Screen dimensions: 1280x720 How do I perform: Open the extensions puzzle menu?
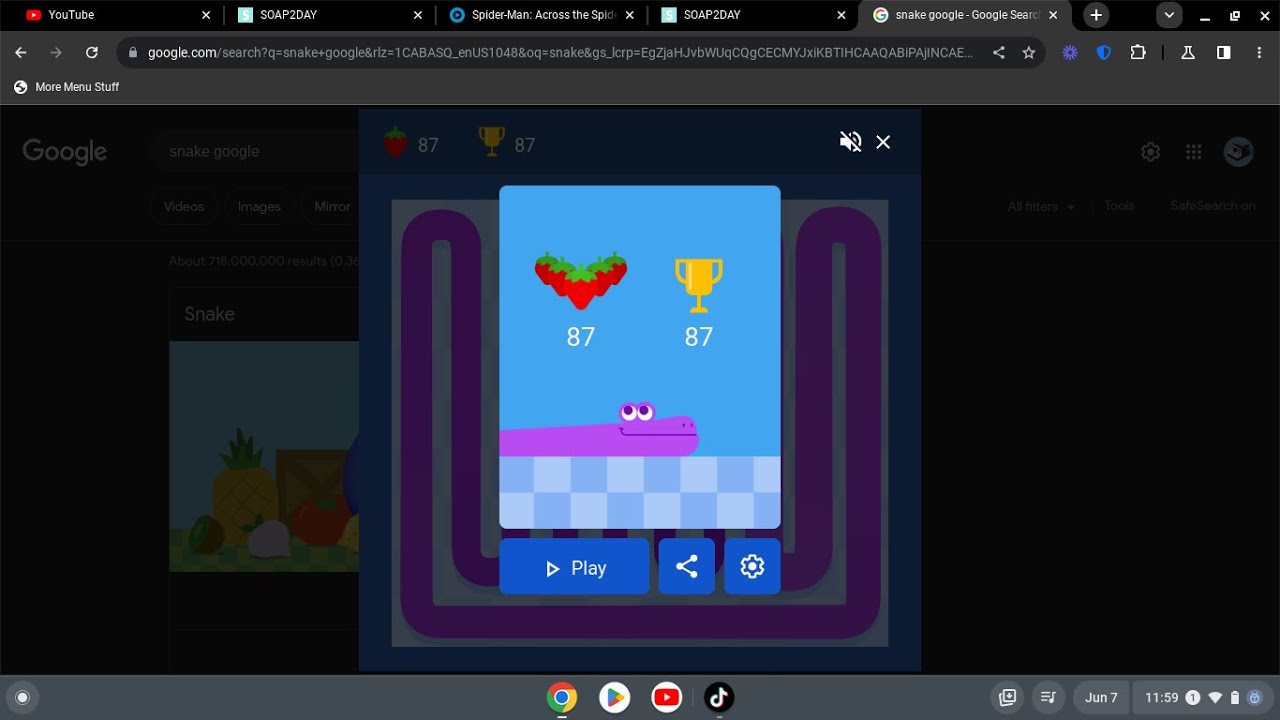[x=1138, y=53]
